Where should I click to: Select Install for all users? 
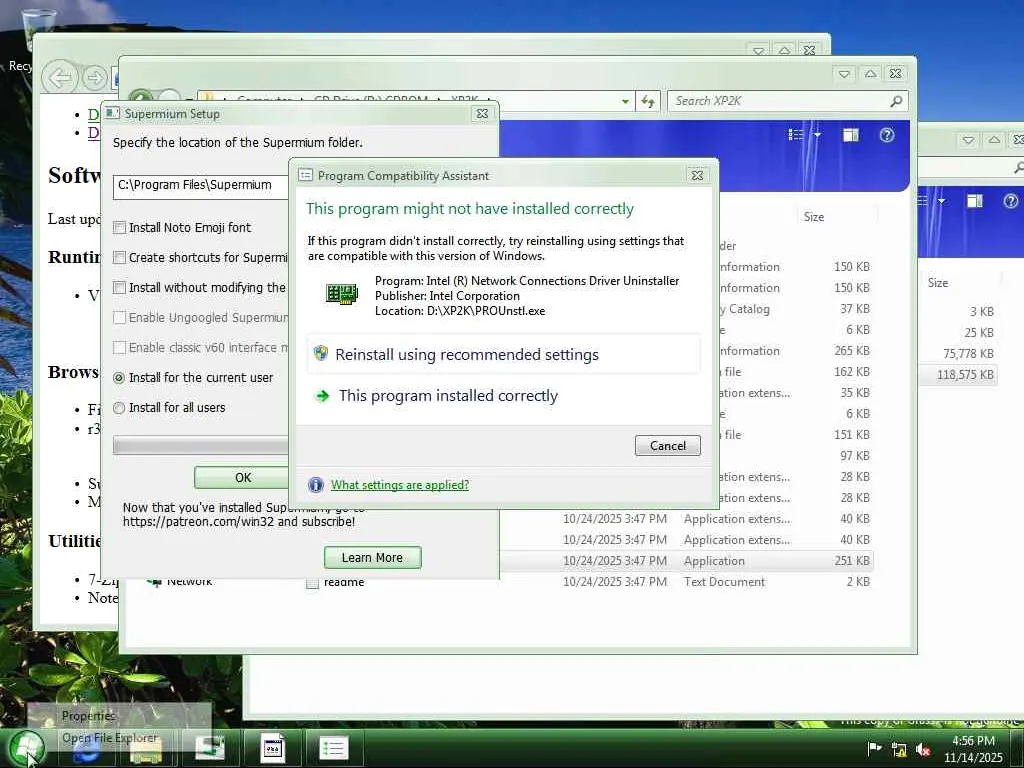coord(119,408)
